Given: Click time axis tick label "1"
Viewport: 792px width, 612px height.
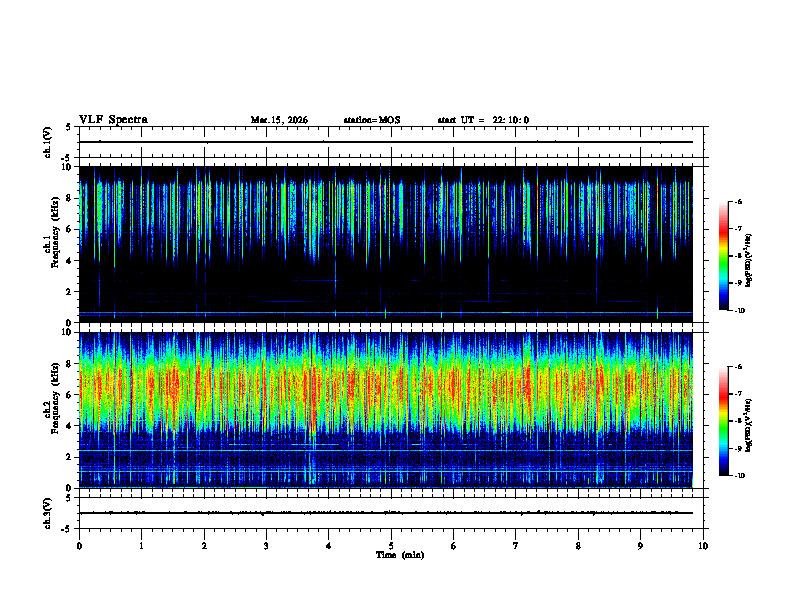Looking at the screenshot, I should coord(141,546).
